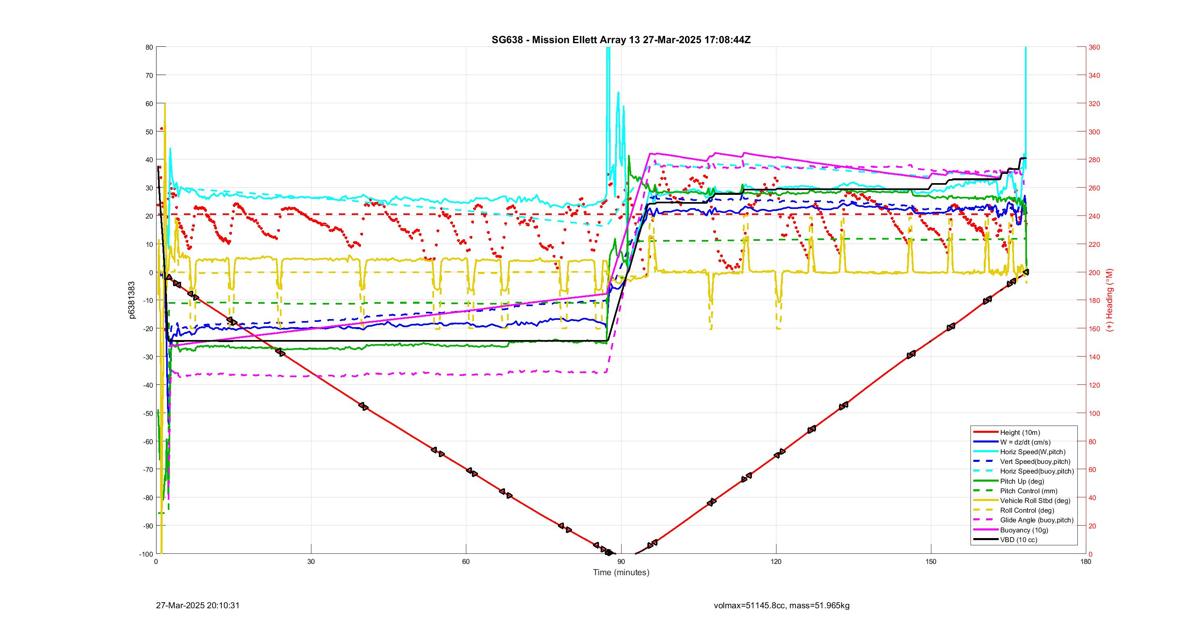This screenshot has width=1200, height=622.
Task: Click the '90' tick on the time axis
Action: tap(621, 561)
